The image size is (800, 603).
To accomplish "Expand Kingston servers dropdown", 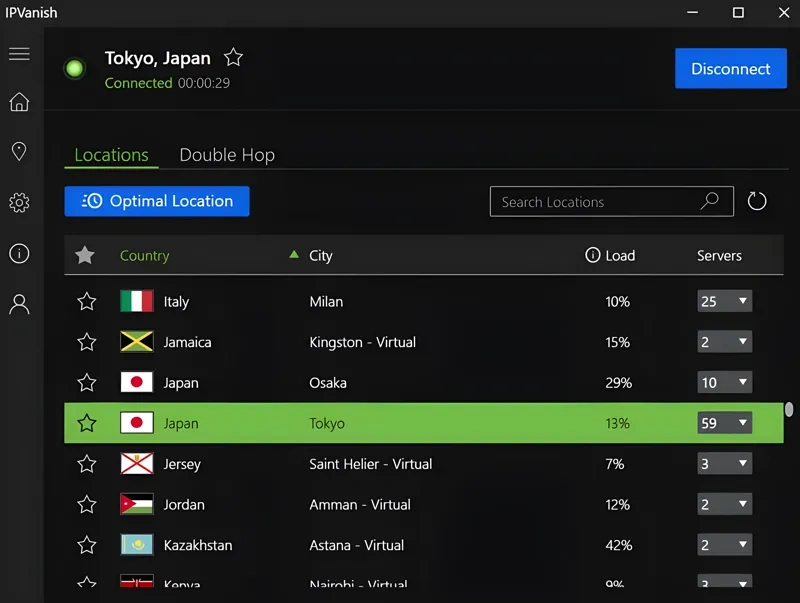I will point(724,342).
